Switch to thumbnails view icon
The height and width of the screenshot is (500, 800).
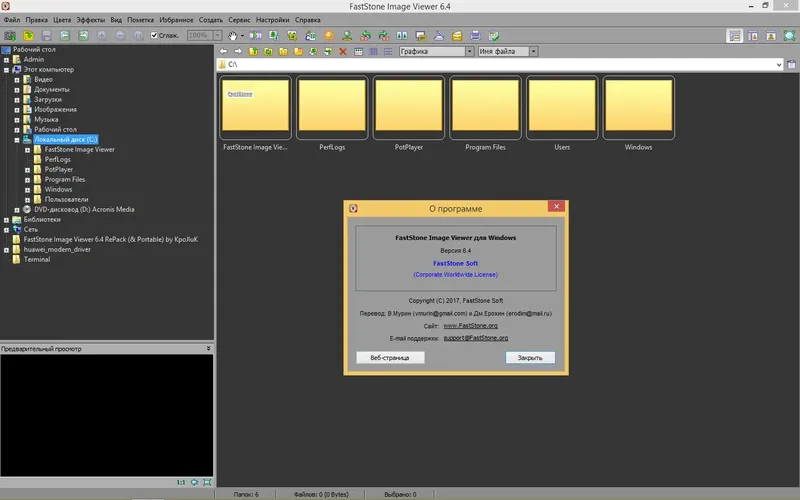coord(358,51)
